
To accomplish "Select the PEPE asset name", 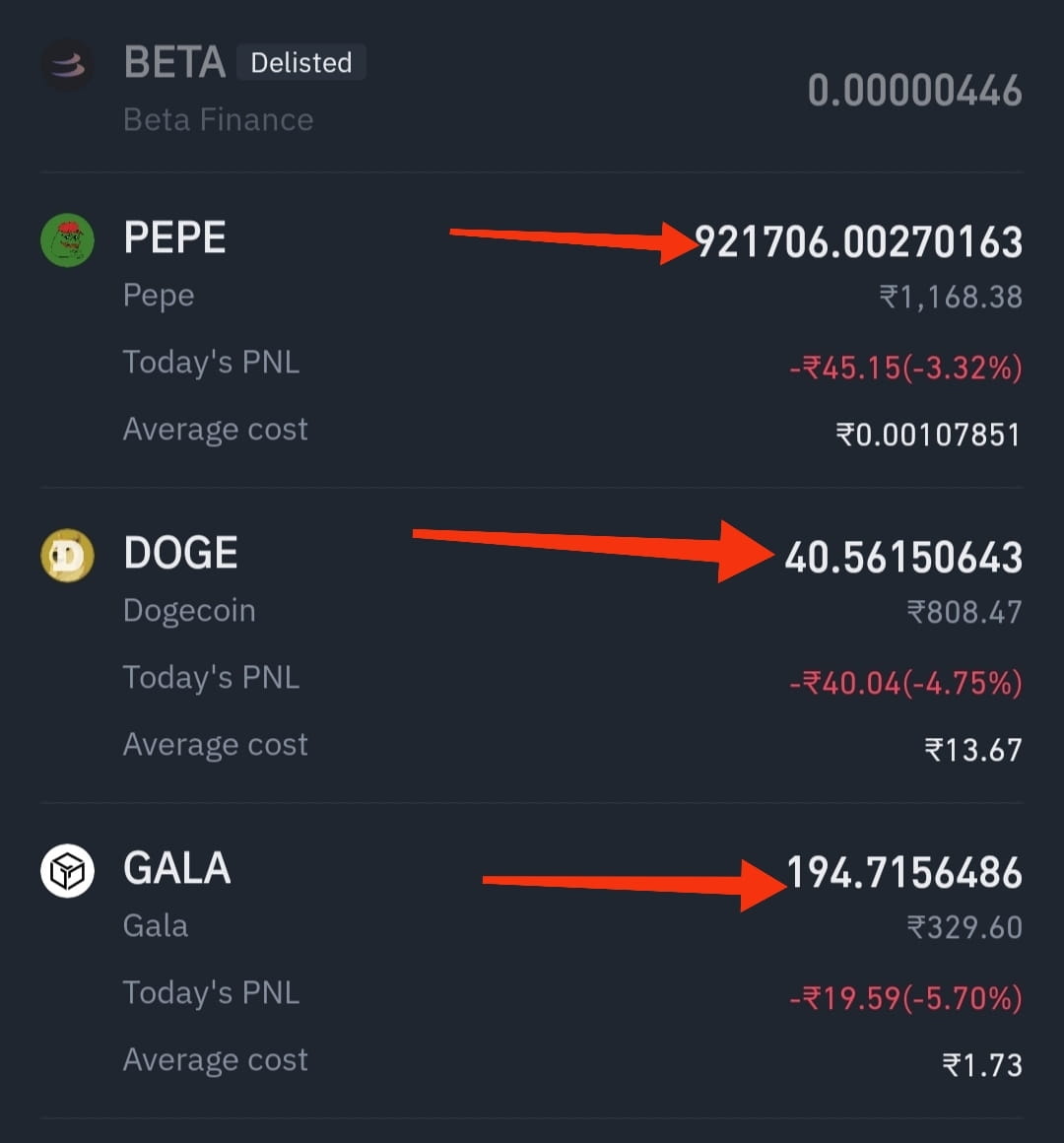I will click(x=175, y=237).
